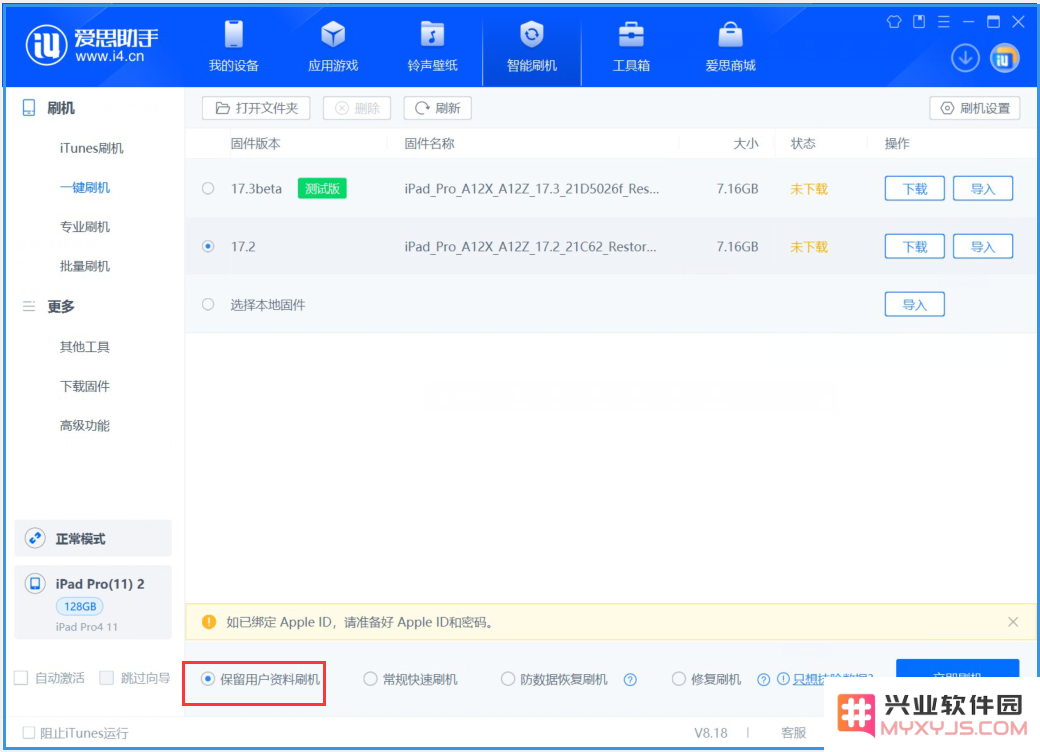Viewport: 1040px width, 752px height.
Task: Click the orange iU account avatar icon
Action: pos(1004,58)
